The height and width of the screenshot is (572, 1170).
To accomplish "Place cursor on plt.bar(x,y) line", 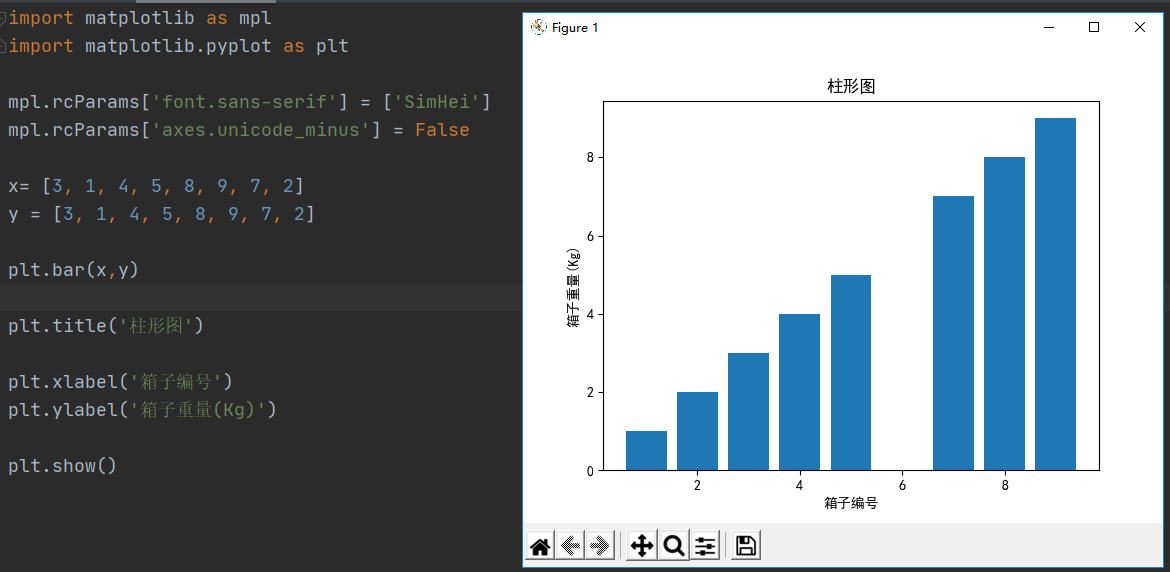I will pyautogui.click(x=73, y=270).
